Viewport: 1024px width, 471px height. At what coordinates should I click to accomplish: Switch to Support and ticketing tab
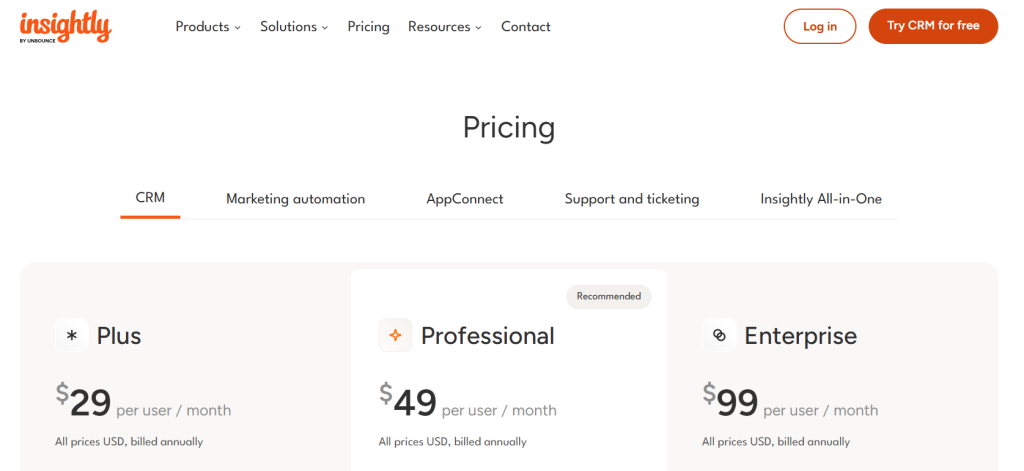coord(632,199)
